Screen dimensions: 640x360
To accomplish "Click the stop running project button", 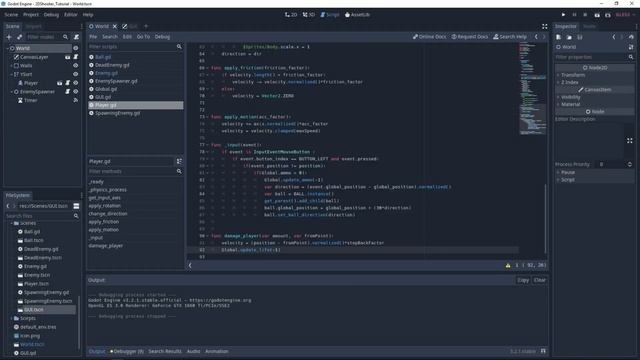I will click(585, 15).
